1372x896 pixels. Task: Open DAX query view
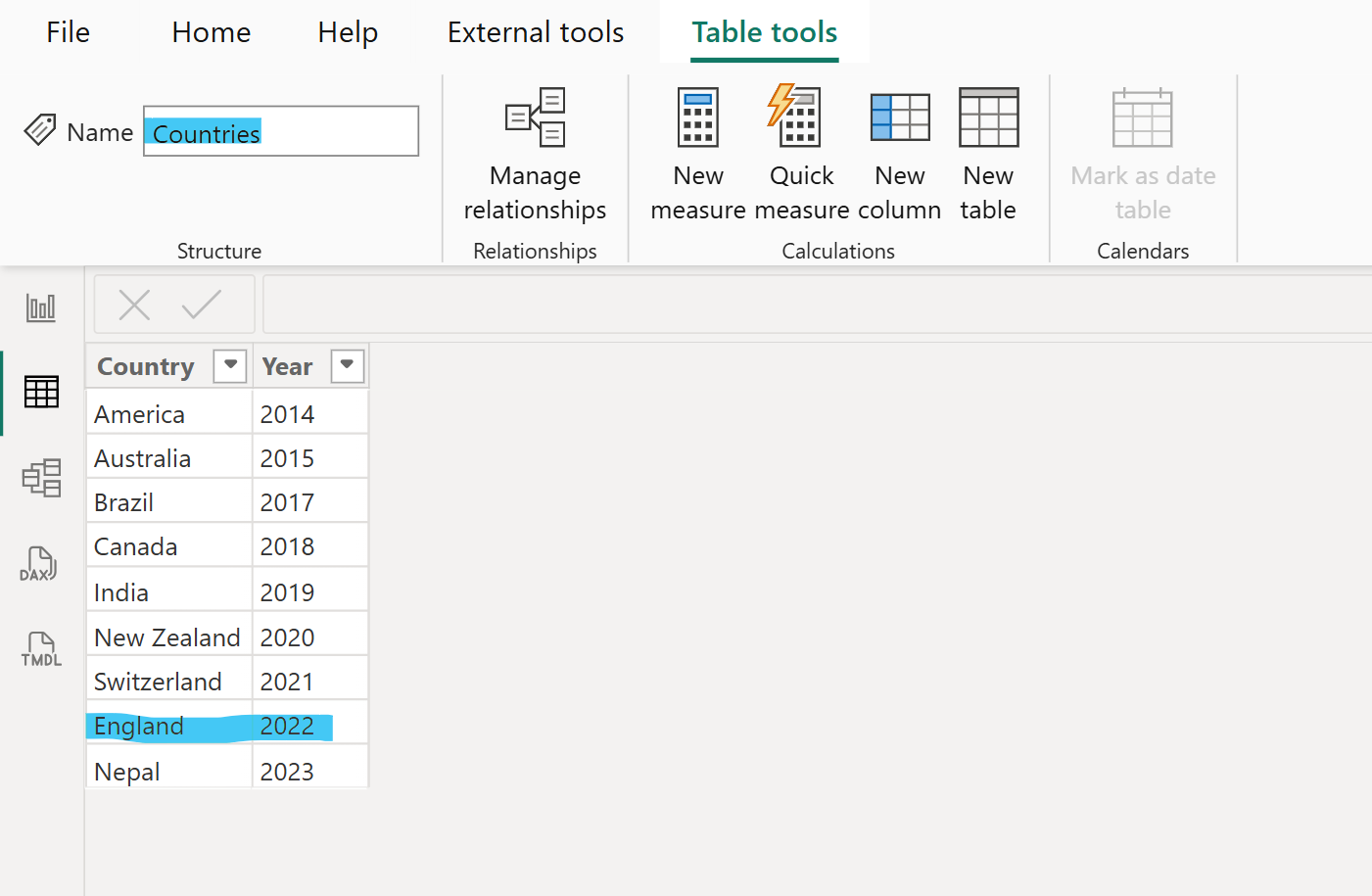(x=39, y=565)
